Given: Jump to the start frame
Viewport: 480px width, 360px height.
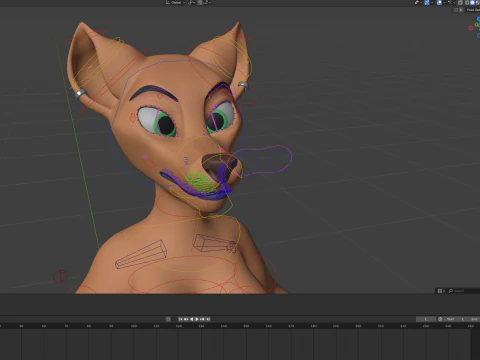Looking at the screenshot, I should tap(180, 319).
